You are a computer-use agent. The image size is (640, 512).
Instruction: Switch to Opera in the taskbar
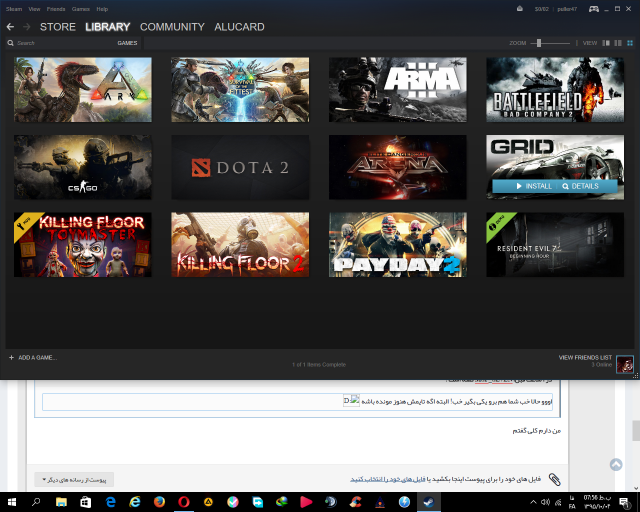click(x=184, y=502)
